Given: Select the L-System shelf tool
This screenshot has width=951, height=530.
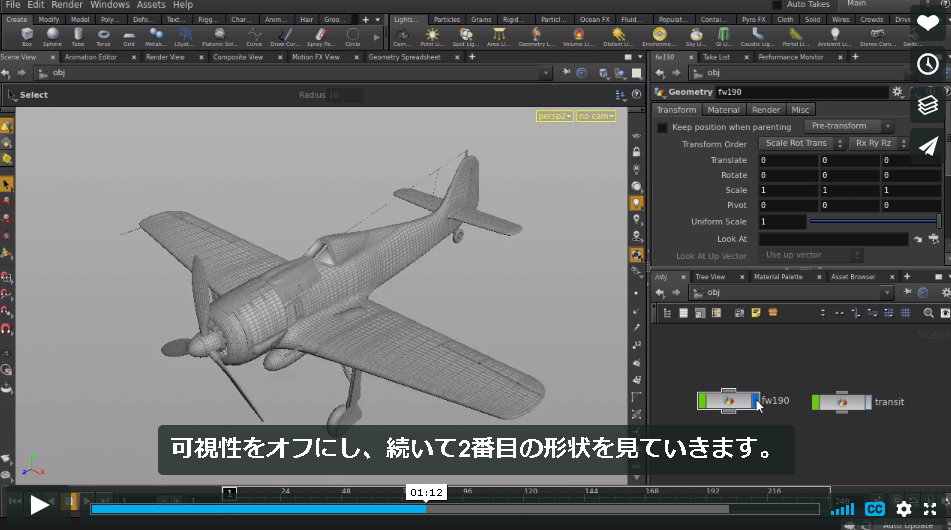Looking at the screenshot, I should tap(184, 36).
